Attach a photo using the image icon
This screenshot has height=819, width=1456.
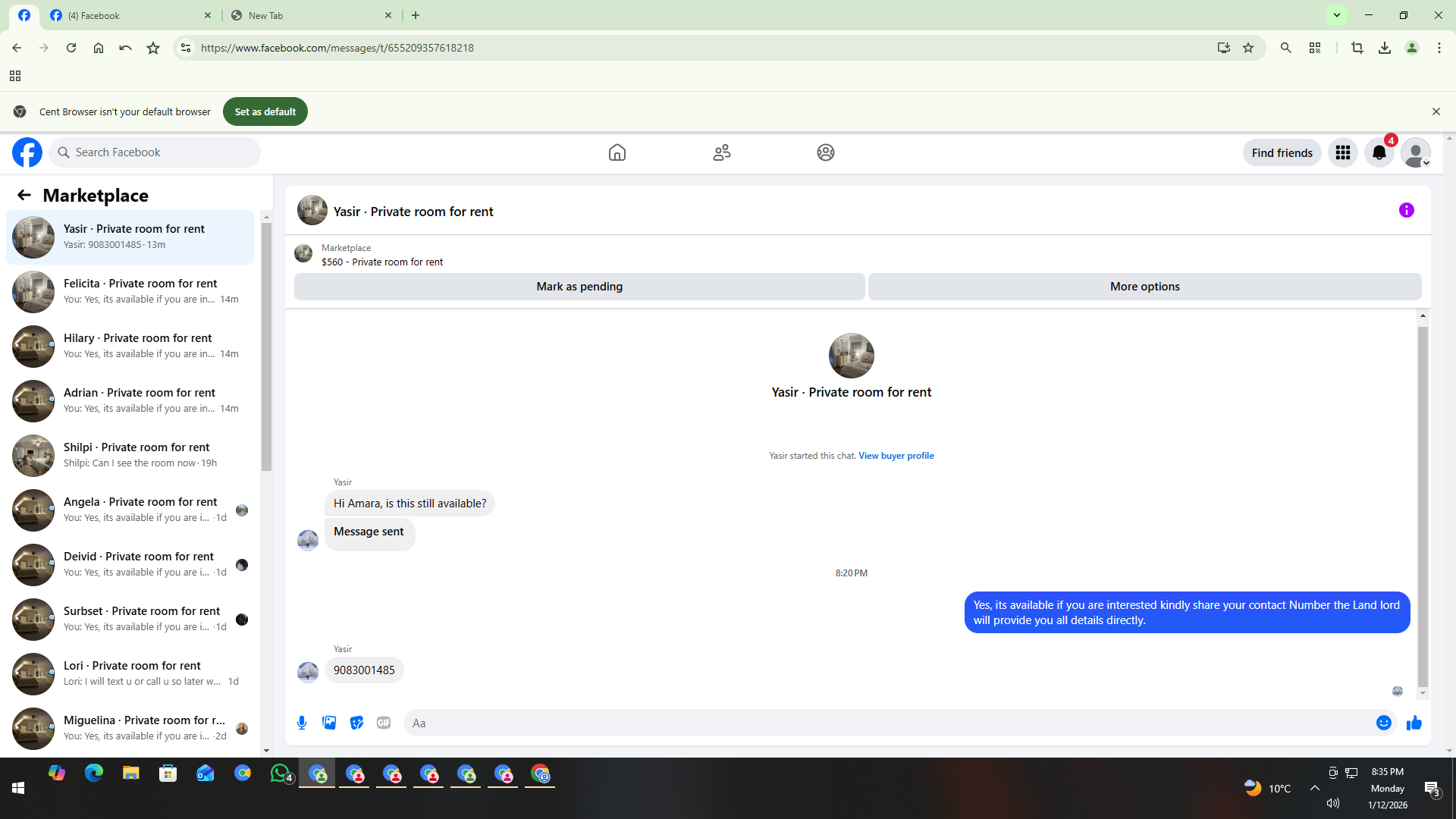pos(329,723)
